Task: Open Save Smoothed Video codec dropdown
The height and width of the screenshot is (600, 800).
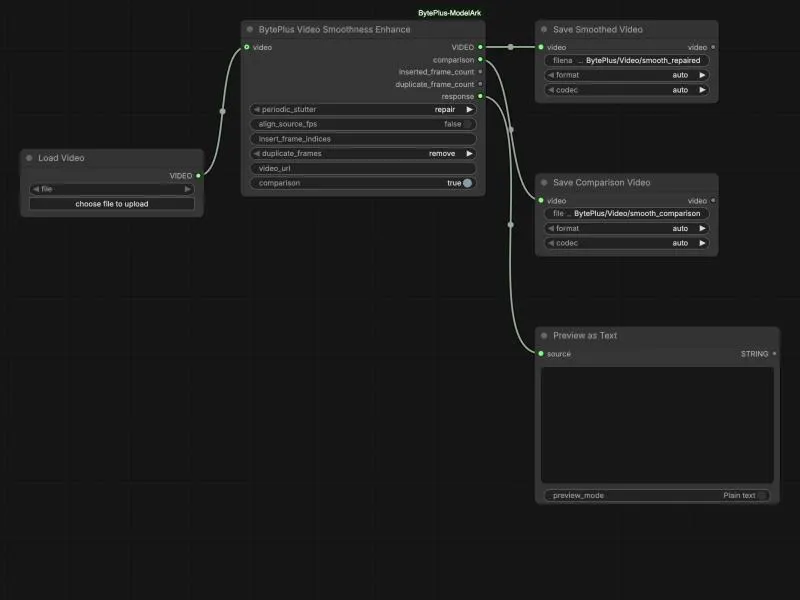Action: click(x=627, y=90)
